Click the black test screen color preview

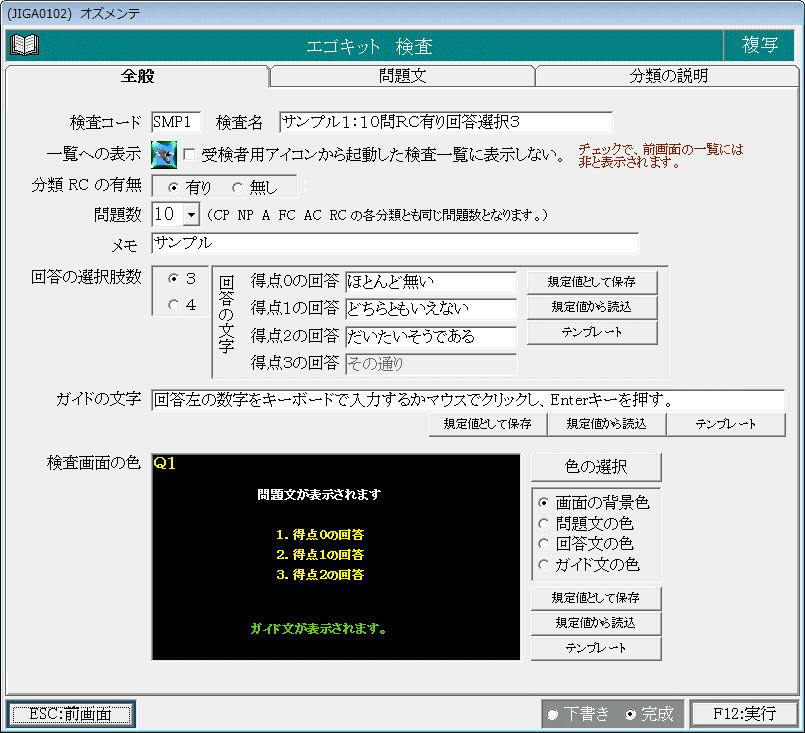(x=336, y=557)
